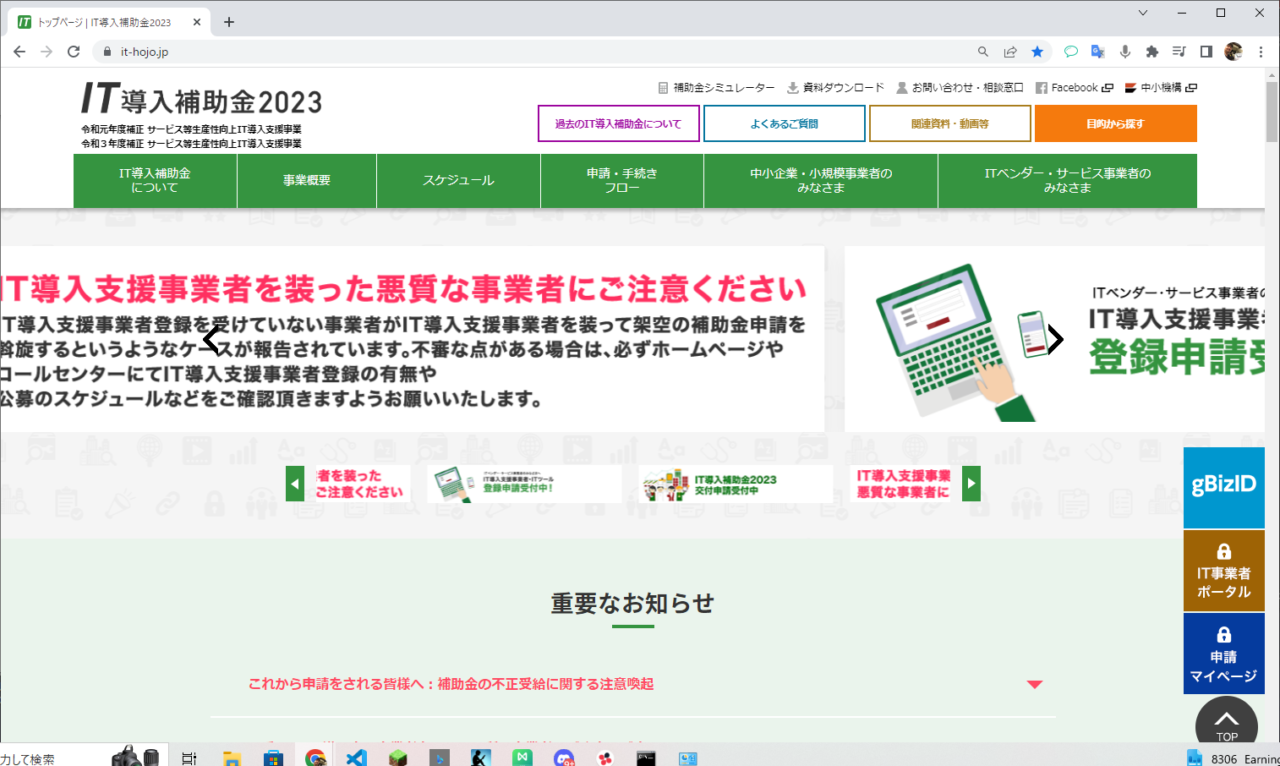Go to next slide with right arrow
This screenshot has height=766, width=1280.
(1055, 340)
